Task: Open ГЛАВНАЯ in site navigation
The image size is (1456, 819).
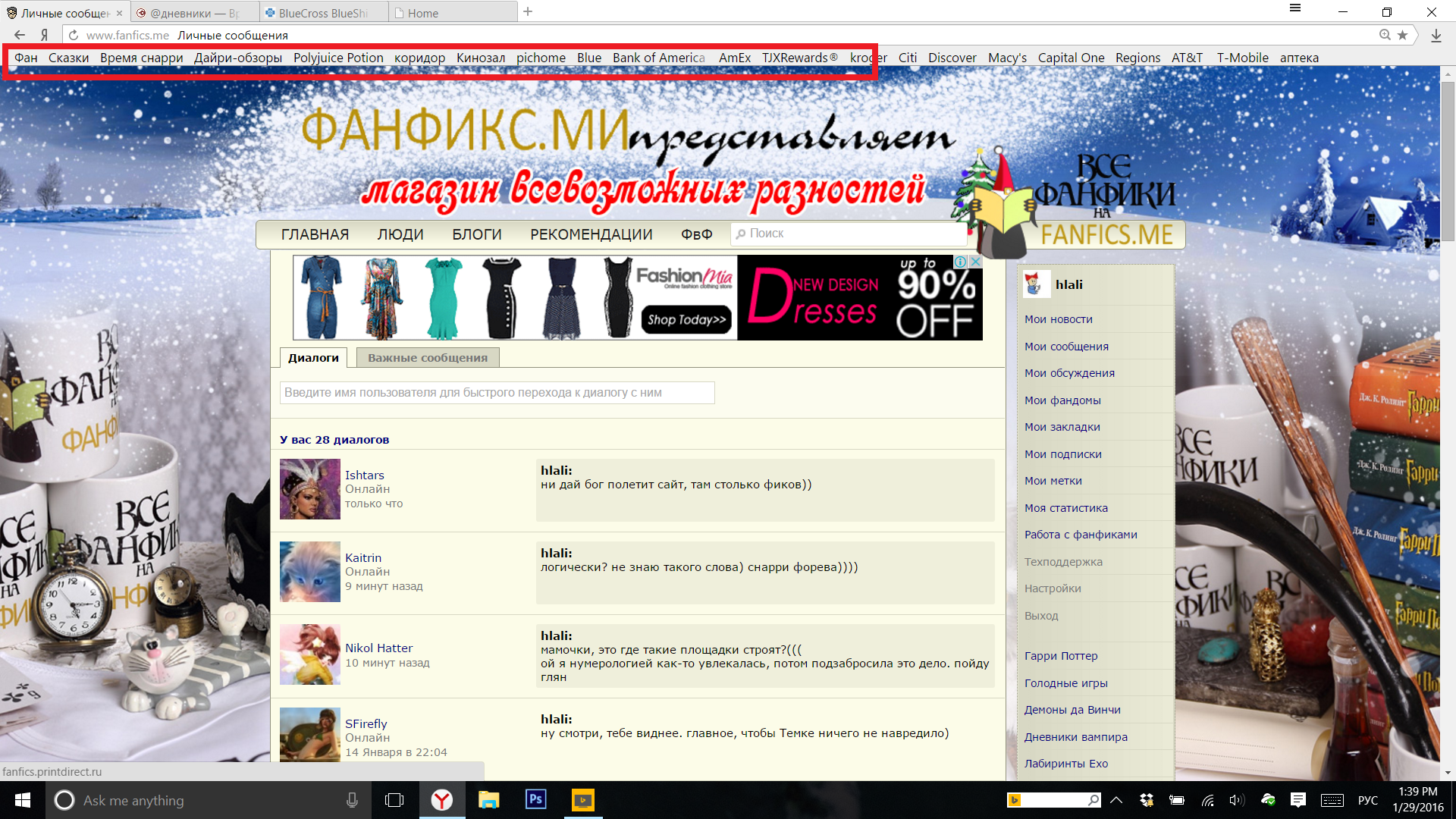Action: [x=315, y=234]
